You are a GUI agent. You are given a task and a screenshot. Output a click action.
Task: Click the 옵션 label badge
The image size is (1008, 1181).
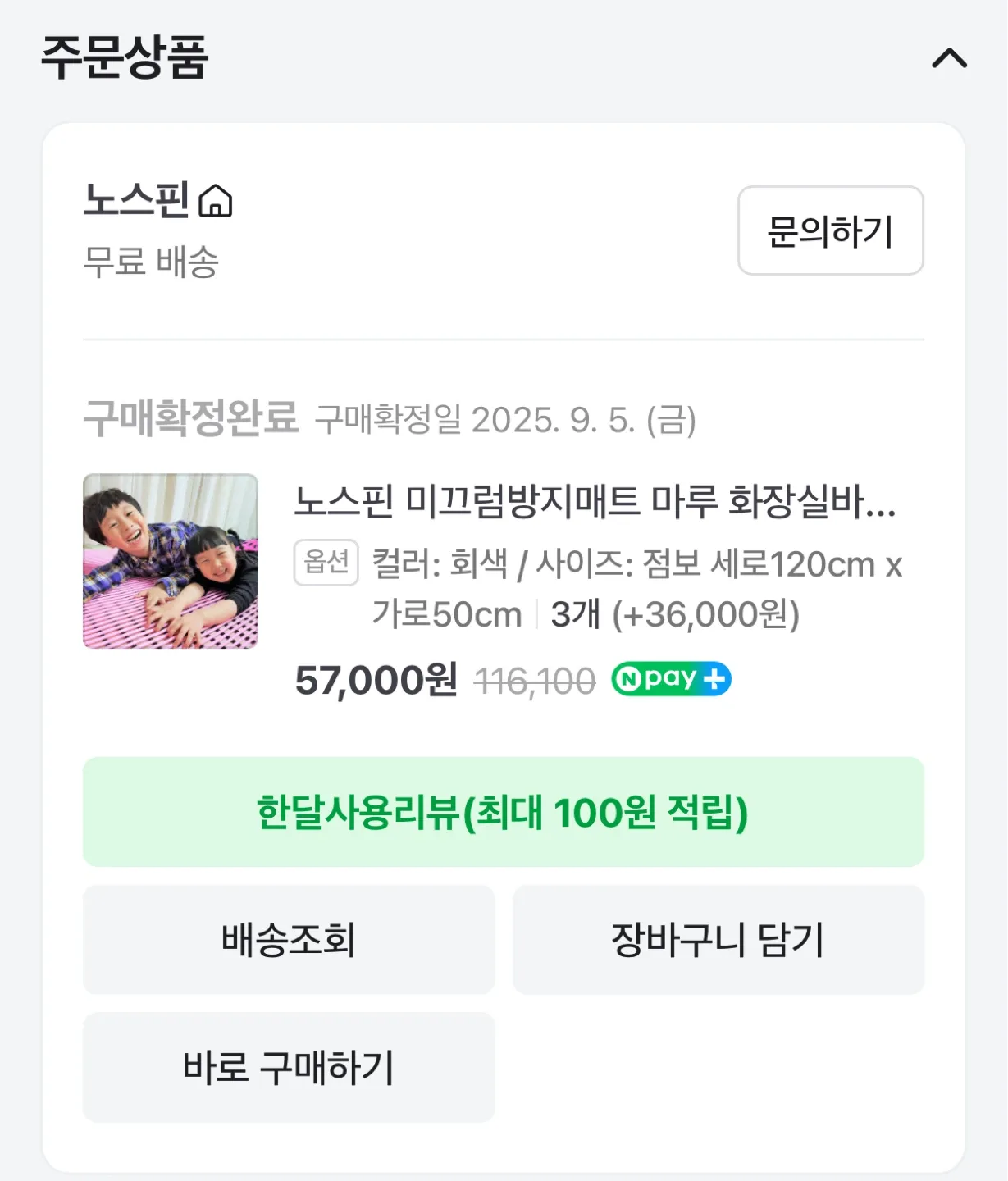[326, 563]
